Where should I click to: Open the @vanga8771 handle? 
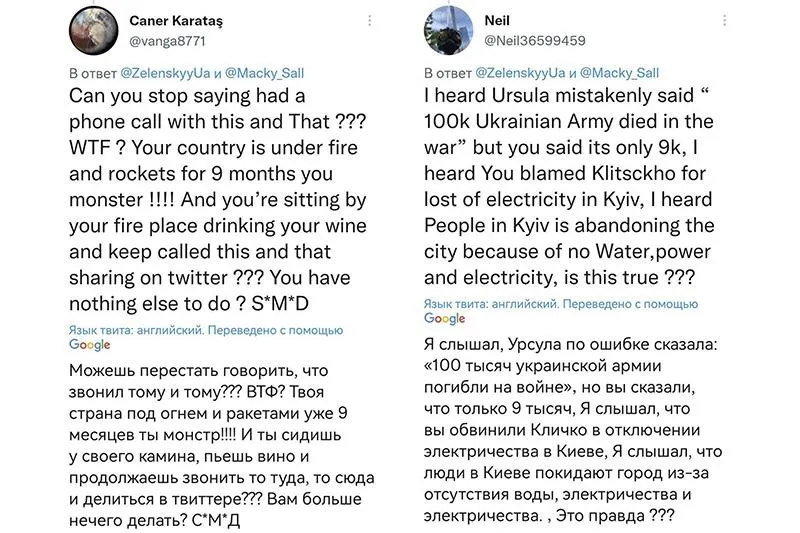pyautogui.click(x=167, y=41)
